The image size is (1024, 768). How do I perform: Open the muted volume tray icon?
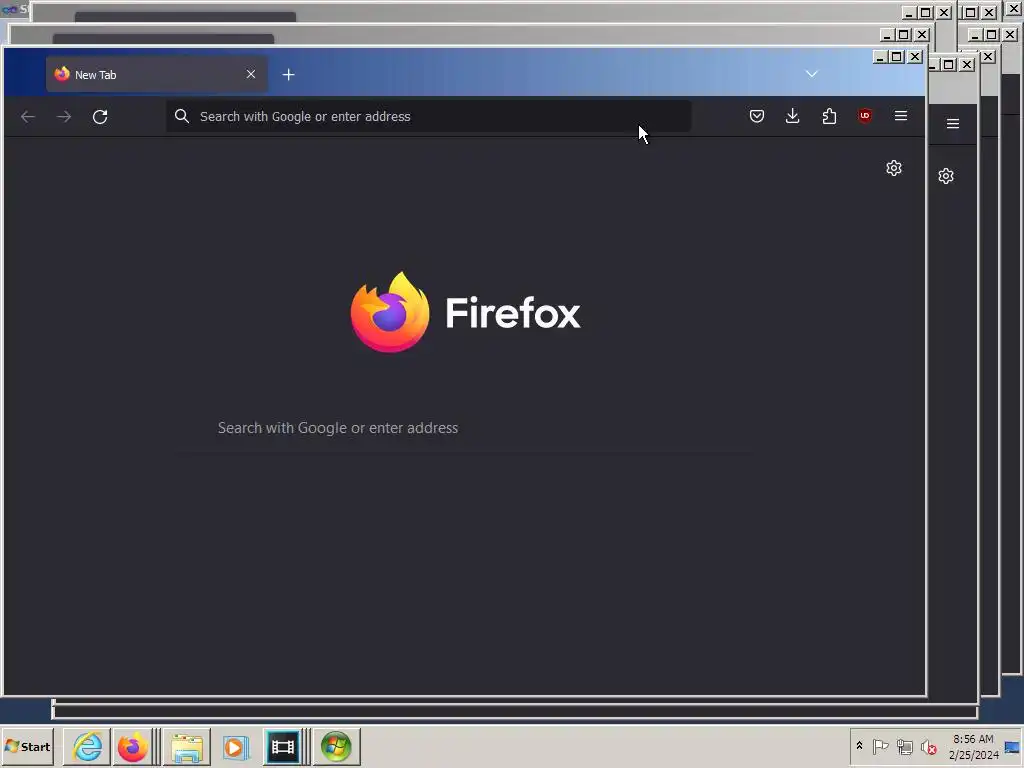(928, 746)
